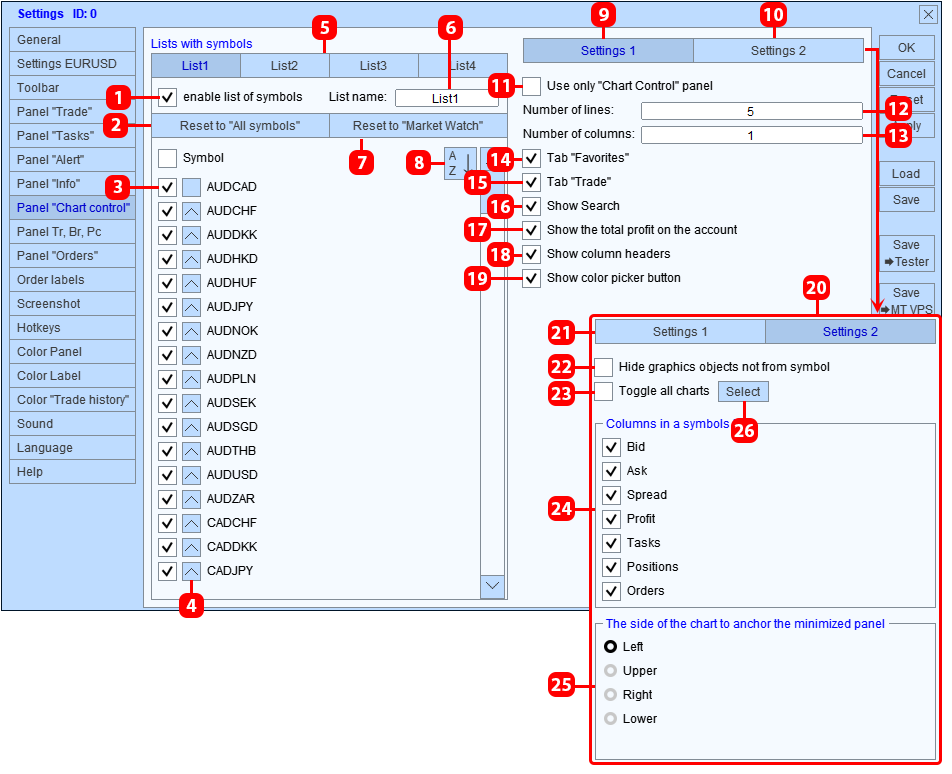Move AUDUSD up with its arrow icon
Image resolution: width=952 pixels, height=774 pixels.
click(191, 475)
